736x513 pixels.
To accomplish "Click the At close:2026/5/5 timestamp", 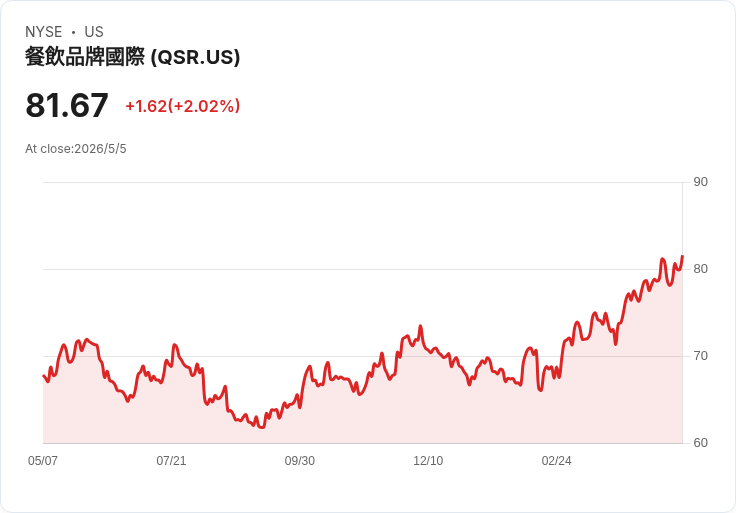I will tap(76, 149).
